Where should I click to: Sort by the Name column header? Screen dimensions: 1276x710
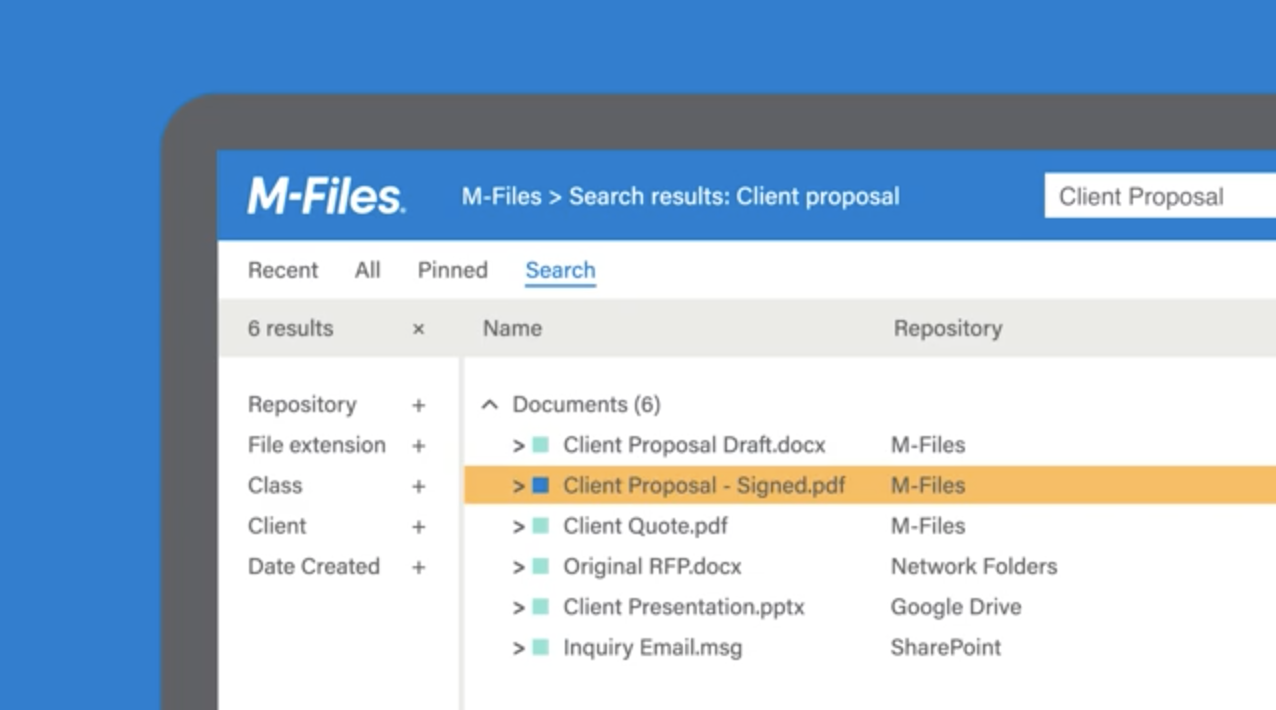[x=512, y=328]
